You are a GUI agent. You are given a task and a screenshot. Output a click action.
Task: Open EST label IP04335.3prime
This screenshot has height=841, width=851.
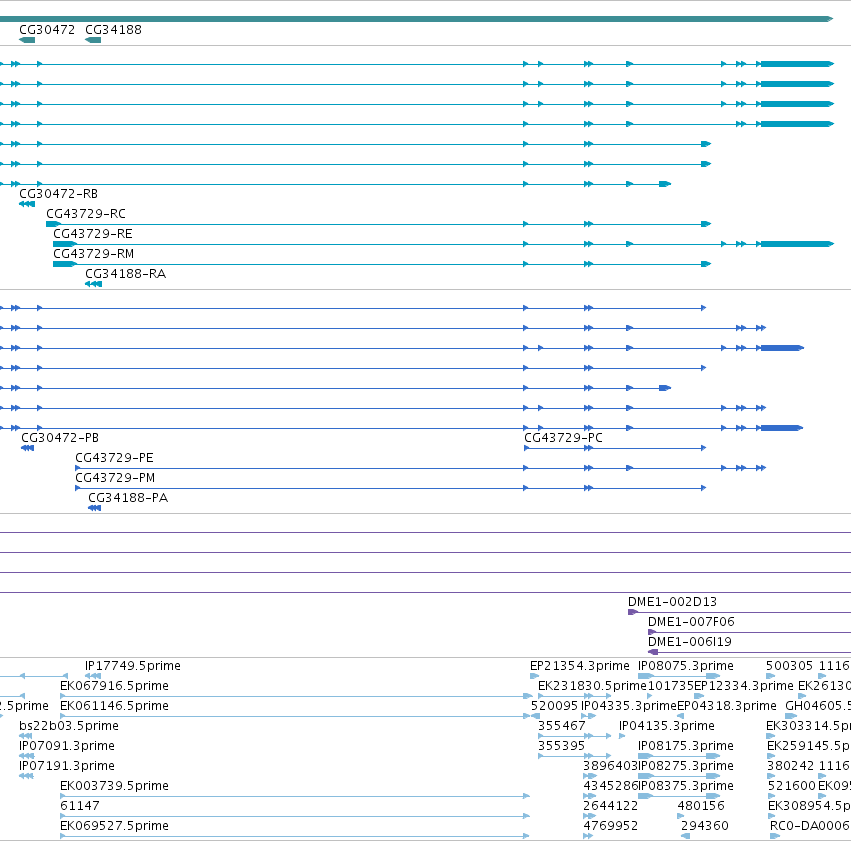click(x=629, y=706)
